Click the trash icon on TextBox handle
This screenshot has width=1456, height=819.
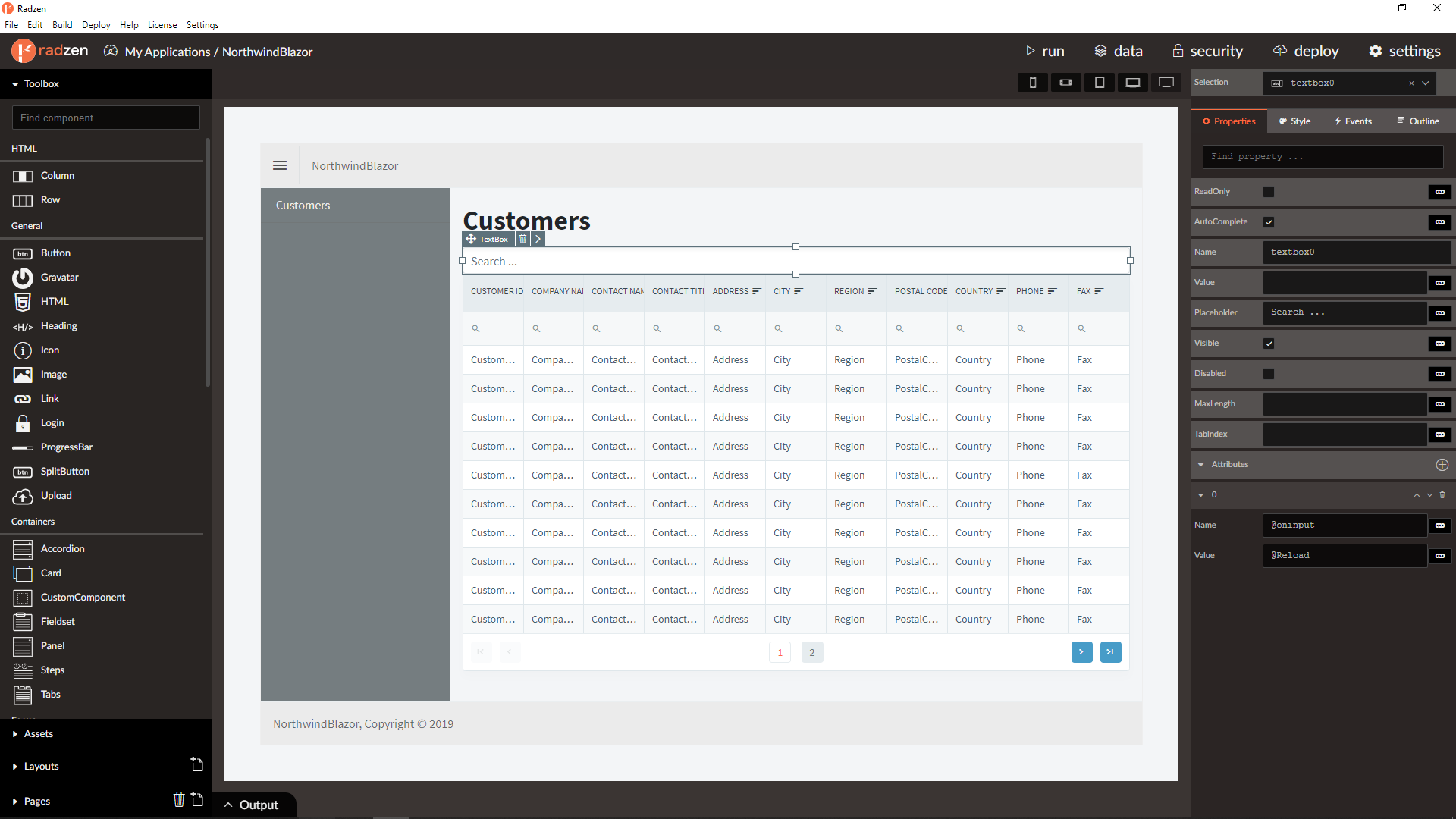522,239
